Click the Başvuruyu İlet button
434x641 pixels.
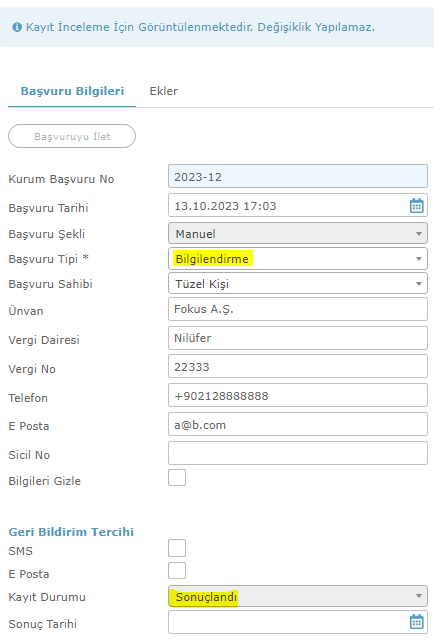[72, 136]
